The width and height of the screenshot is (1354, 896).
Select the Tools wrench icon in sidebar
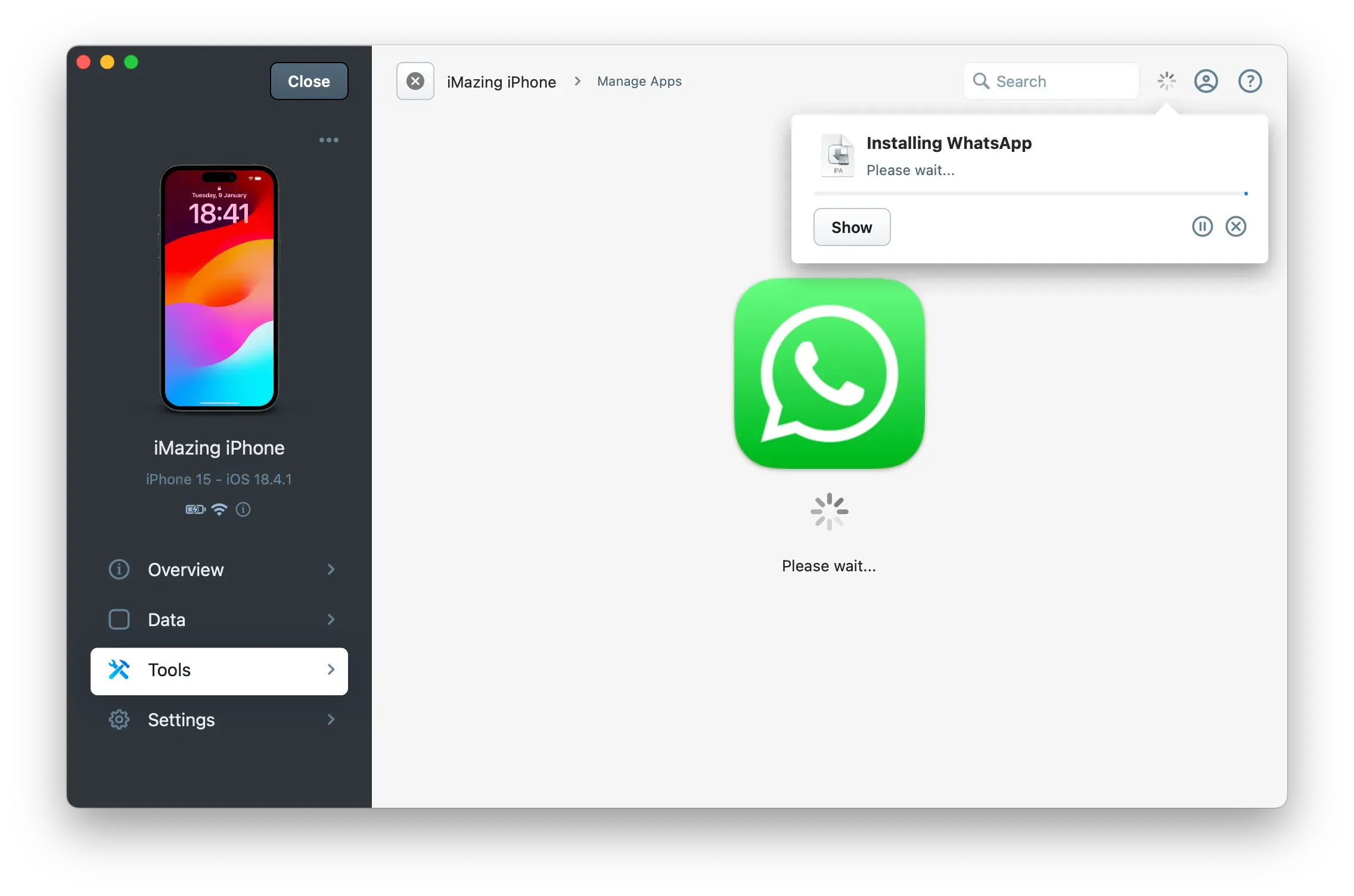click(119, 670)
